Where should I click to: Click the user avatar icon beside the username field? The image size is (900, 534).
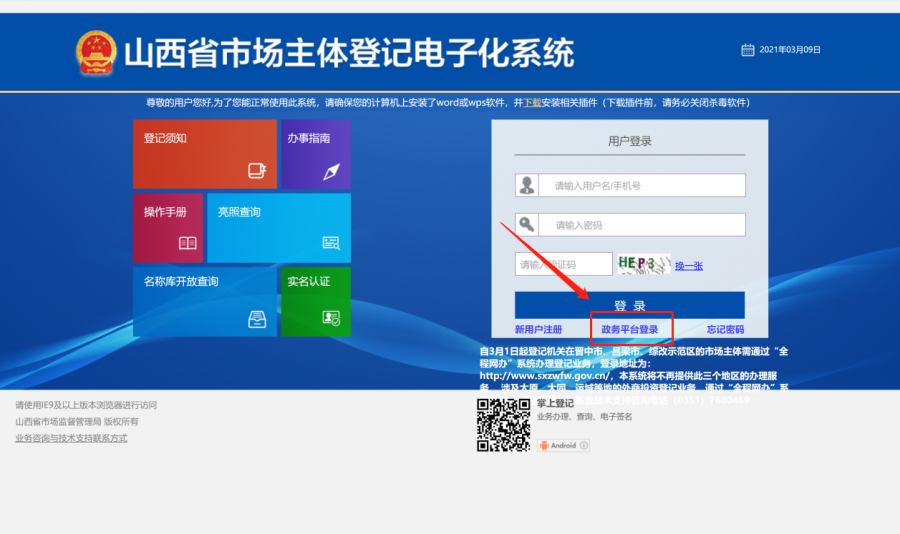tap(527, 185)
